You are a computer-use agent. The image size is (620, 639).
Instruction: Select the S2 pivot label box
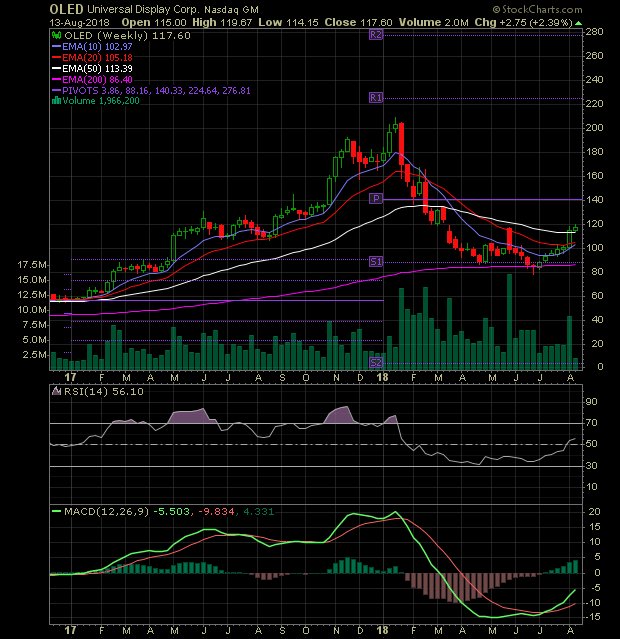pyautogui.click(x=376, y=362)
